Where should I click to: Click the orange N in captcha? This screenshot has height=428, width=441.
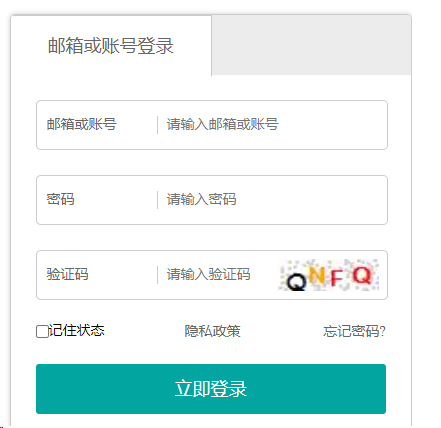(x=317, y=276)
